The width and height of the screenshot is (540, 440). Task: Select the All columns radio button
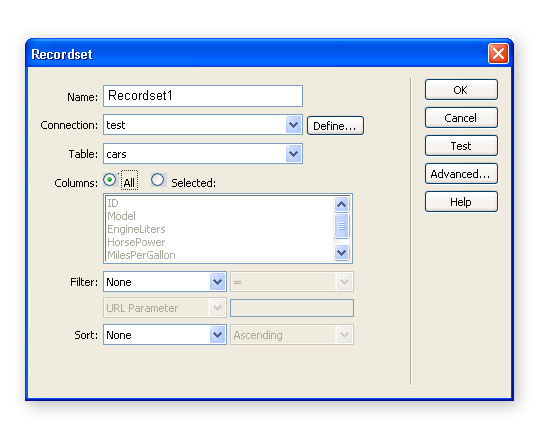click(110, 180)
